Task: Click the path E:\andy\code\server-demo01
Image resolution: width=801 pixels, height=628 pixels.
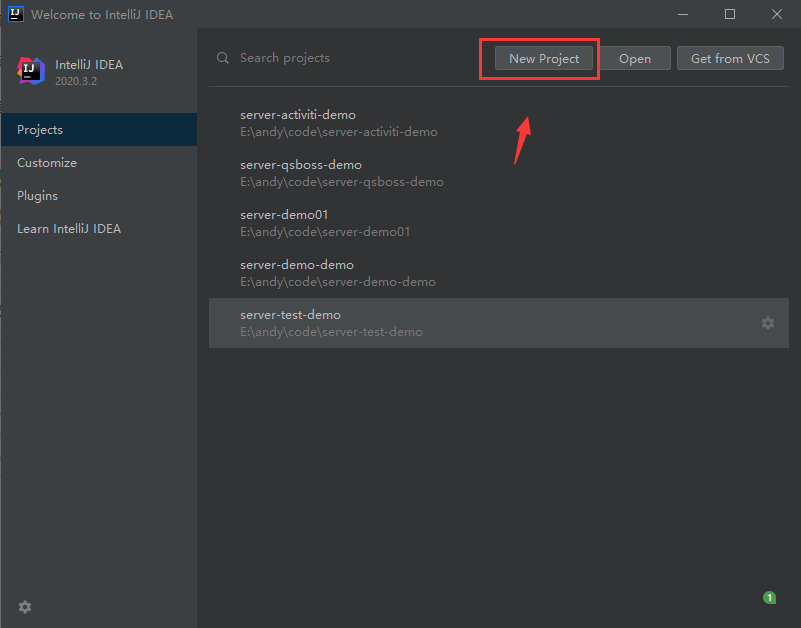Action: point(325,232)
